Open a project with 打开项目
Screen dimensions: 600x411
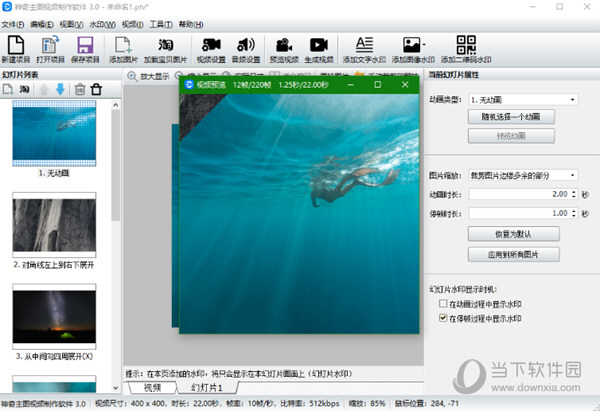pyautogui.click(x=51, y=49)
